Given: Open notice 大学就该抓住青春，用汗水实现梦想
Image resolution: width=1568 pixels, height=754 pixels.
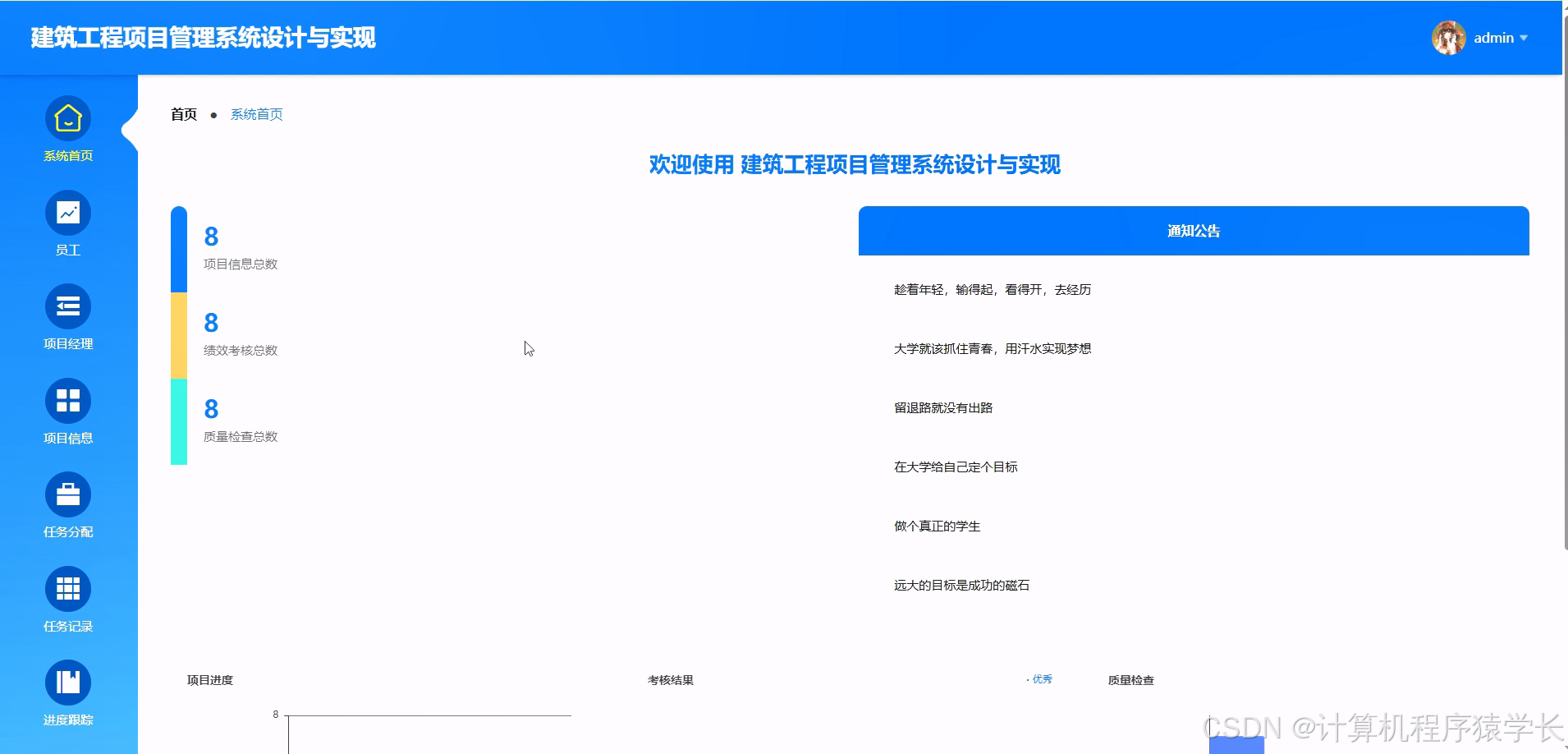Looking at the screenshot, I should [x=993, y=349].
